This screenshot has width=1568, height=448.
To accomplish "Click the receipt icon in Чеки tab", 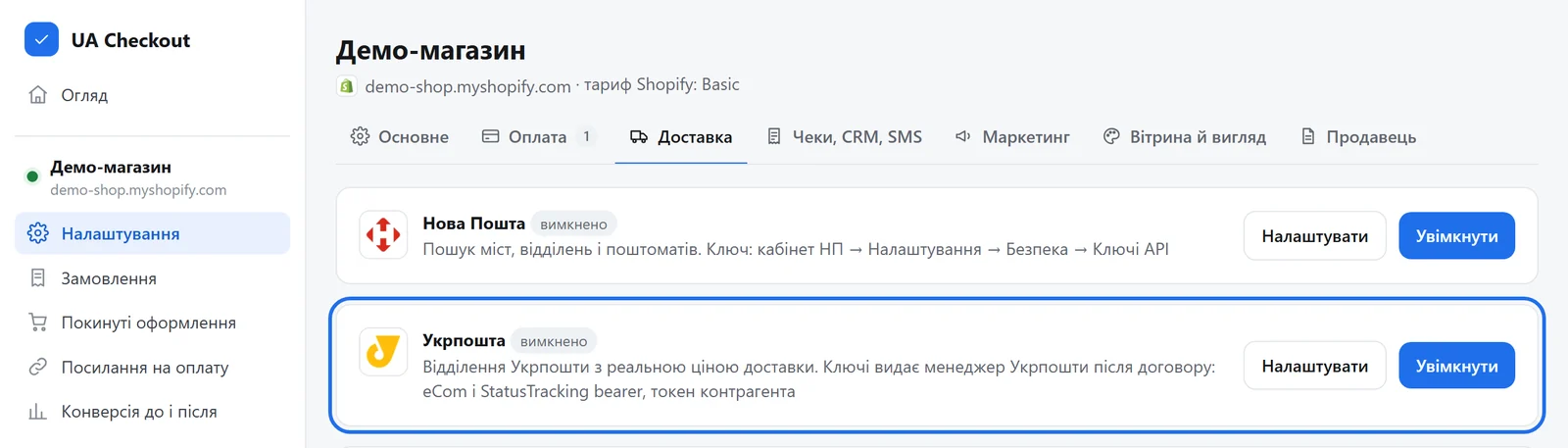I will click(774, 136).
